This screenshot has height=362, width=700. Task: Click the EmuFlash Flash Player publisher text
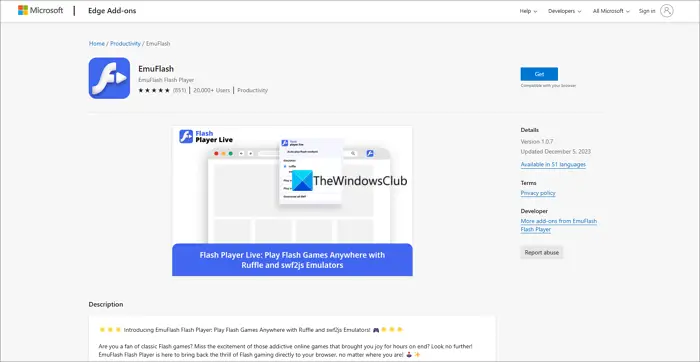166,80
